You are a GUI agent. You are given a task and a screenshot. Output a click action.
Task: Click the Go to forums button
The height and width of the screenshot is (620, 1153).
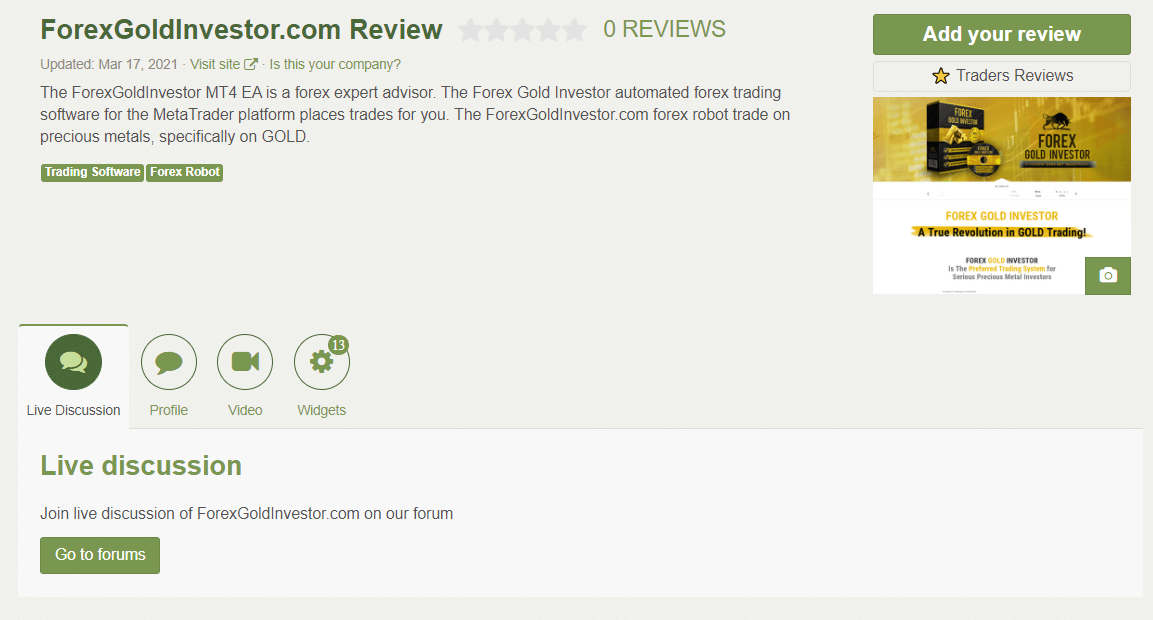100,555
